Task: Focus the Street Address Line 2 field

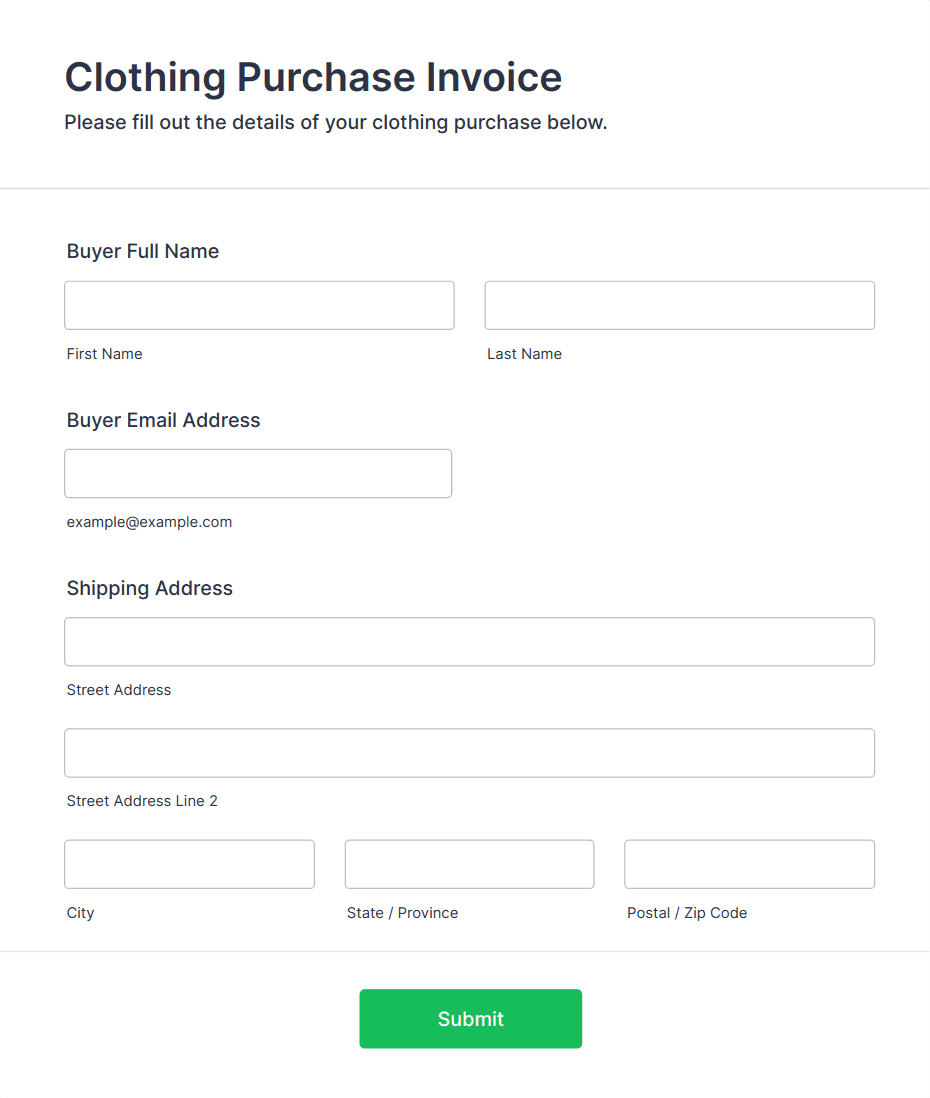Action: pos(469,753)
